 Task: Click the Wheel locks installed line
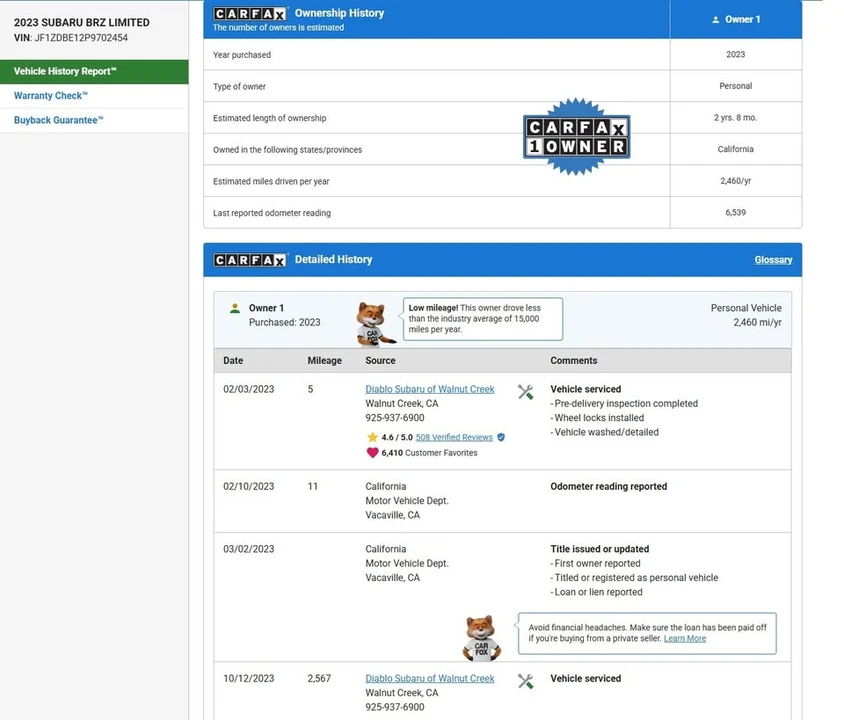click(597, 418)
